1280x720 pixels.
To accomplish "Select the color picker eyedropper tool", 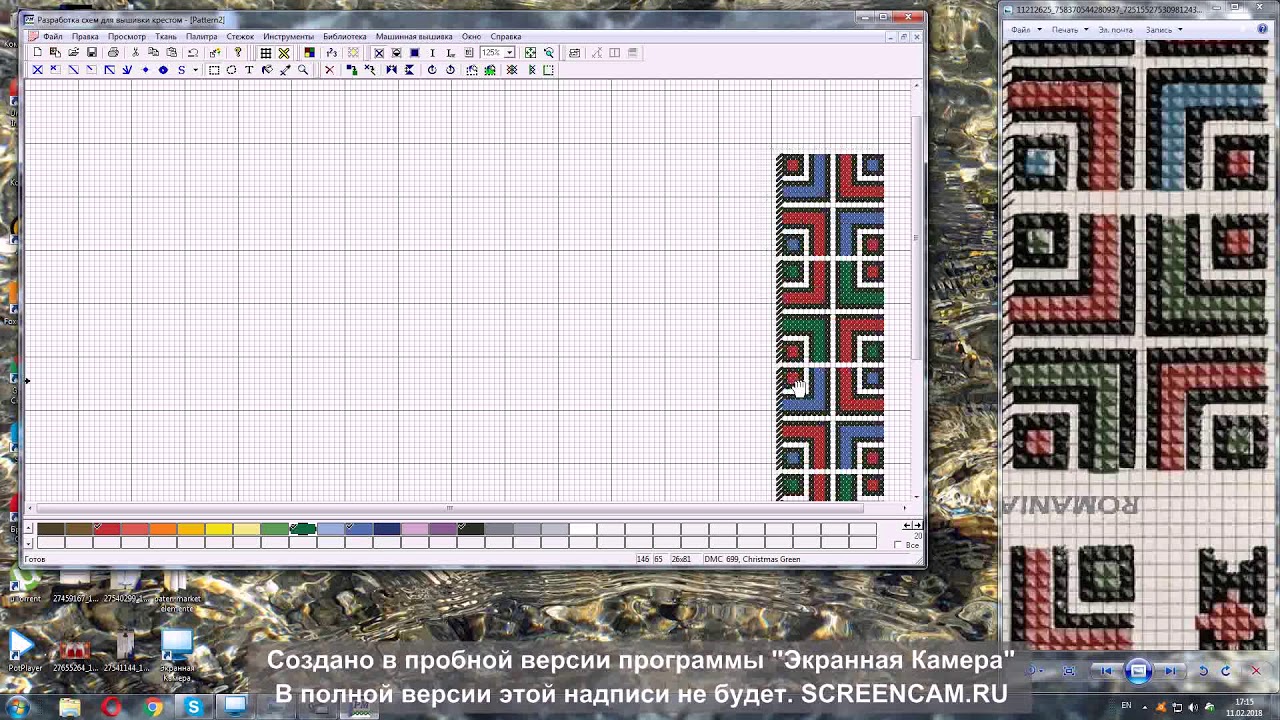I will pyautogui.click(x=285, y=70).
